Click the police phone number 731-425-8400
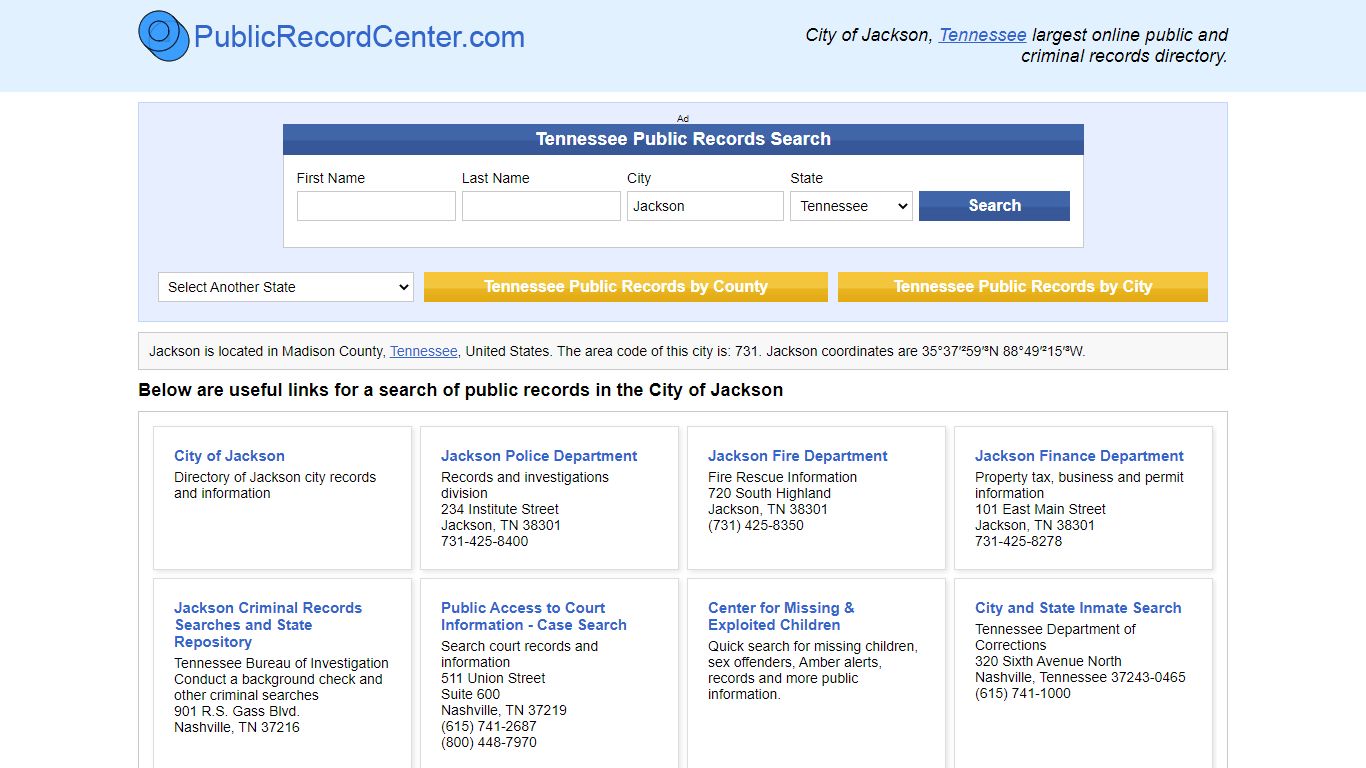 [x=485, y=541]
